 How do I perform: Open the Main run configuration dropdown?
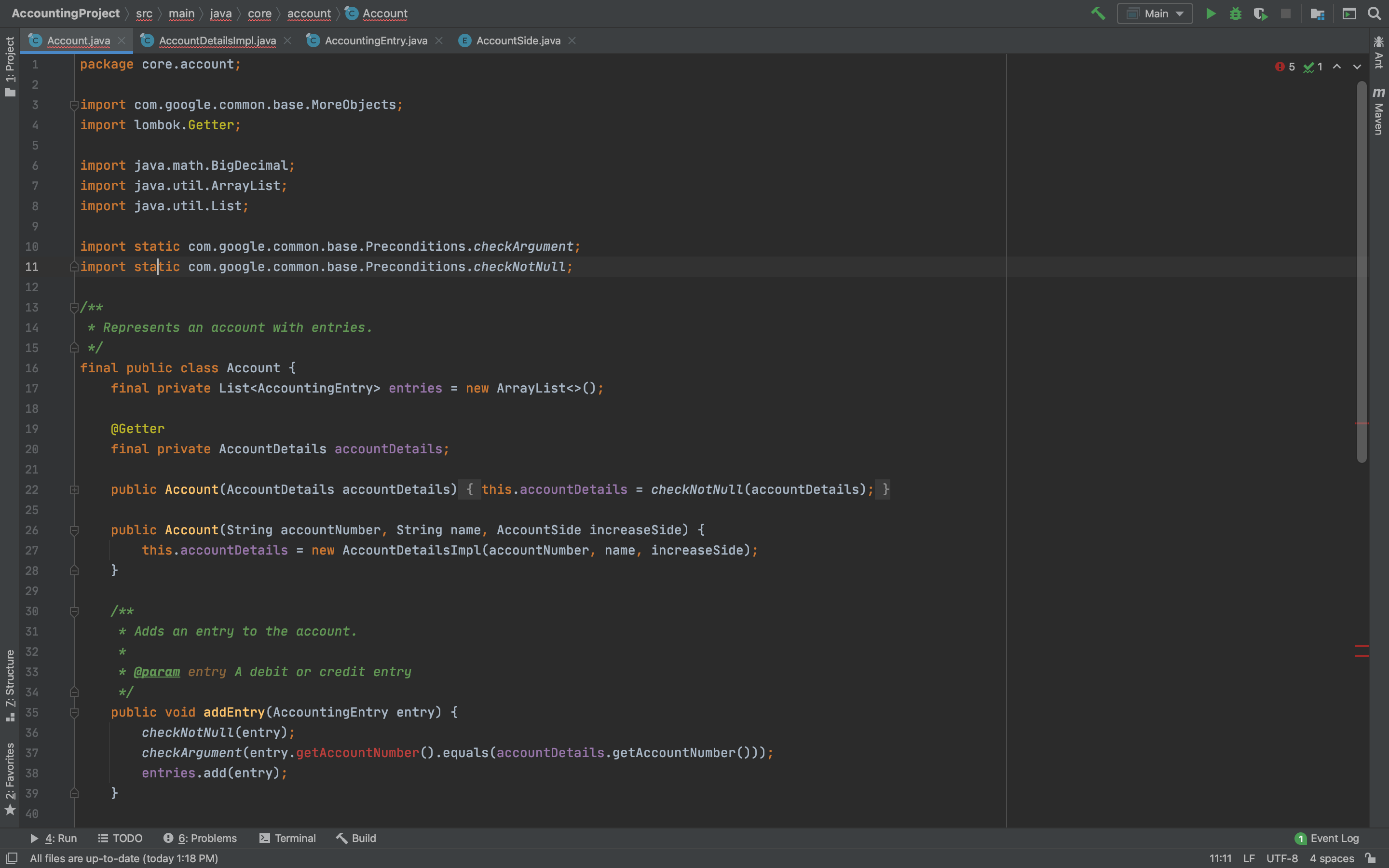pos(1155,13)
